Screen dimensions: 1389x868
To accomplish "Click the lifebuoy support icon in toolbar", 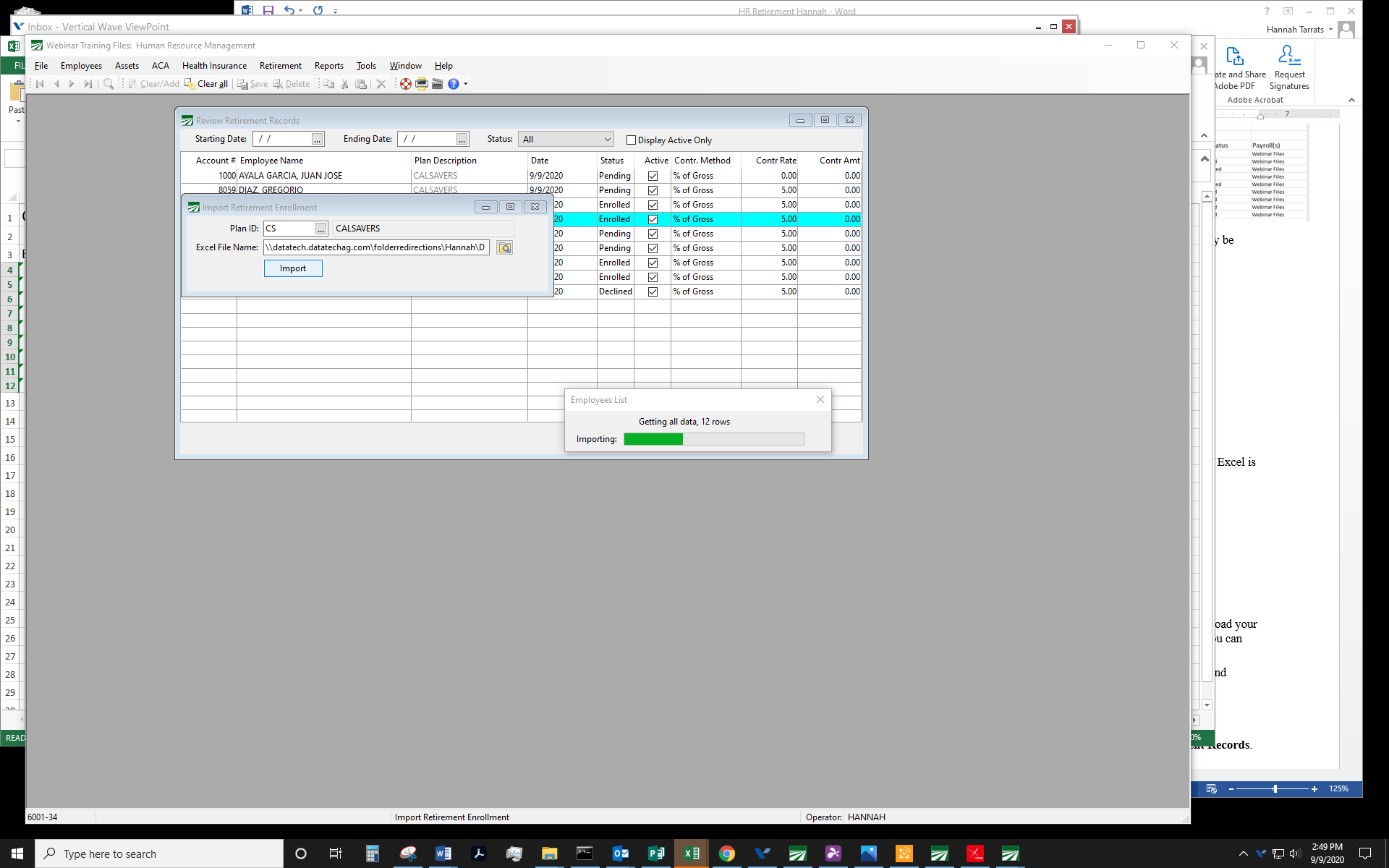I will 406,84.
